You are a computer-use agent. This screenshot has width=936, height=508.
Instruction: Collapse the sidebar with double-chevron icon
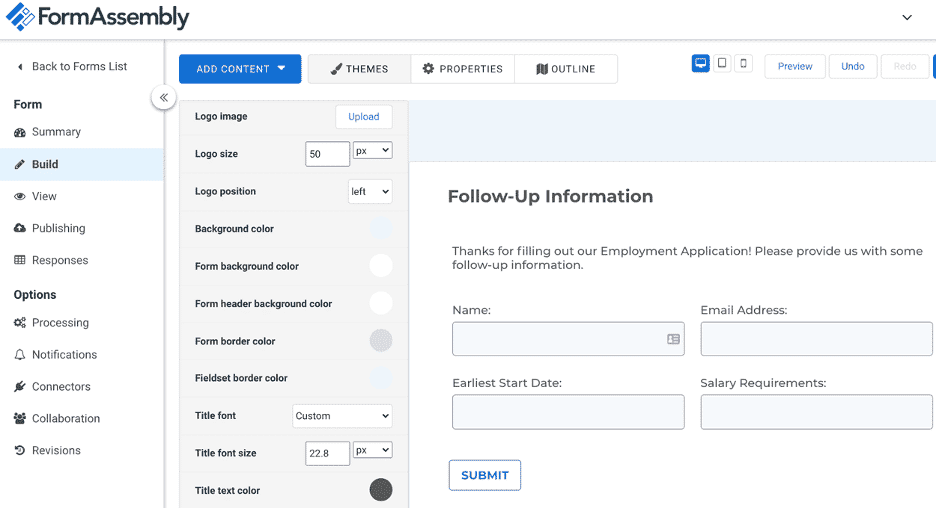(x=164, y=97)
